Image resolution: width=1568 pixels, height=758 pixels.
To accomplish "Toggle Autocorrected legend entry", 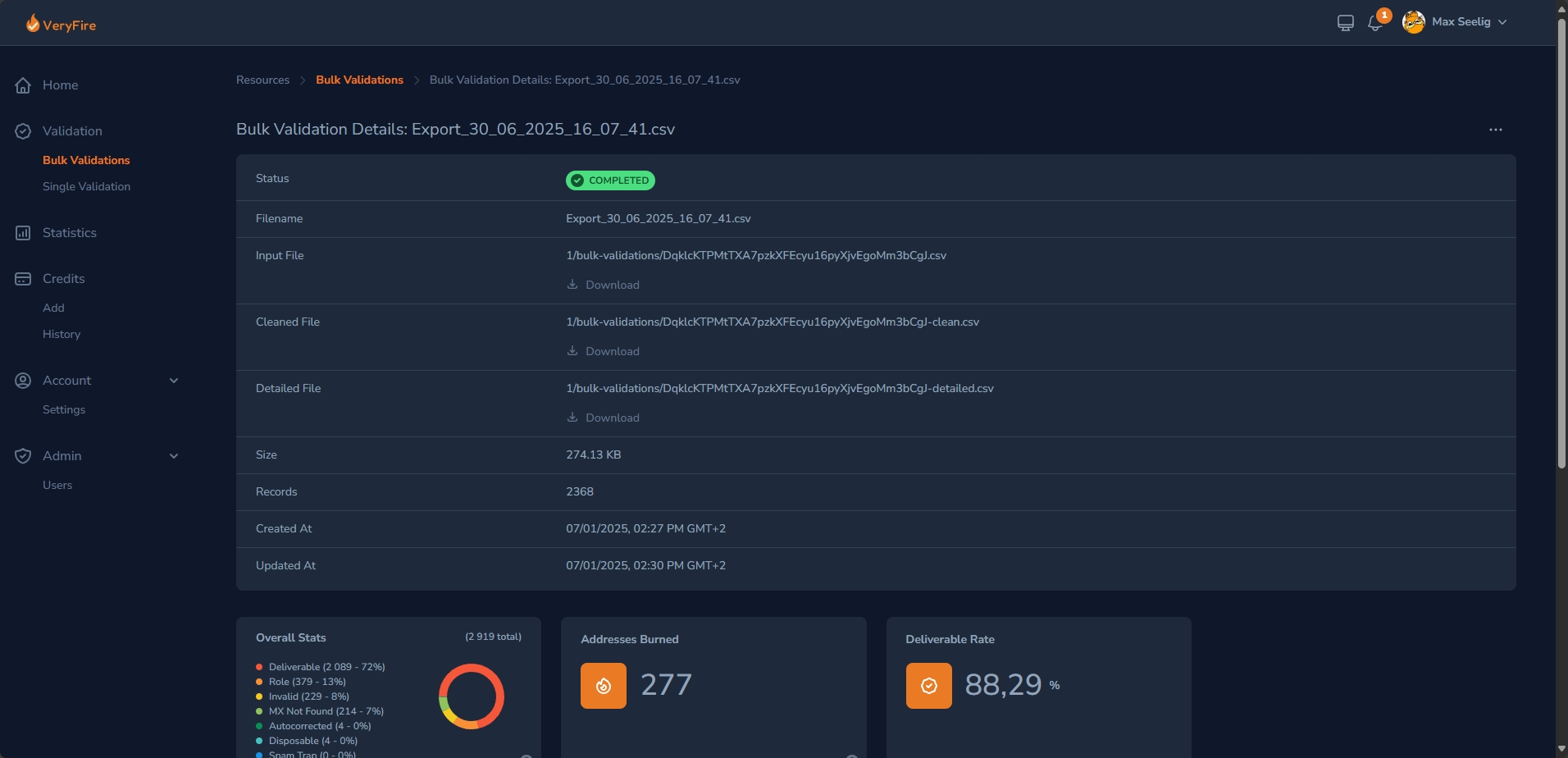I will (x=313, y=726).
